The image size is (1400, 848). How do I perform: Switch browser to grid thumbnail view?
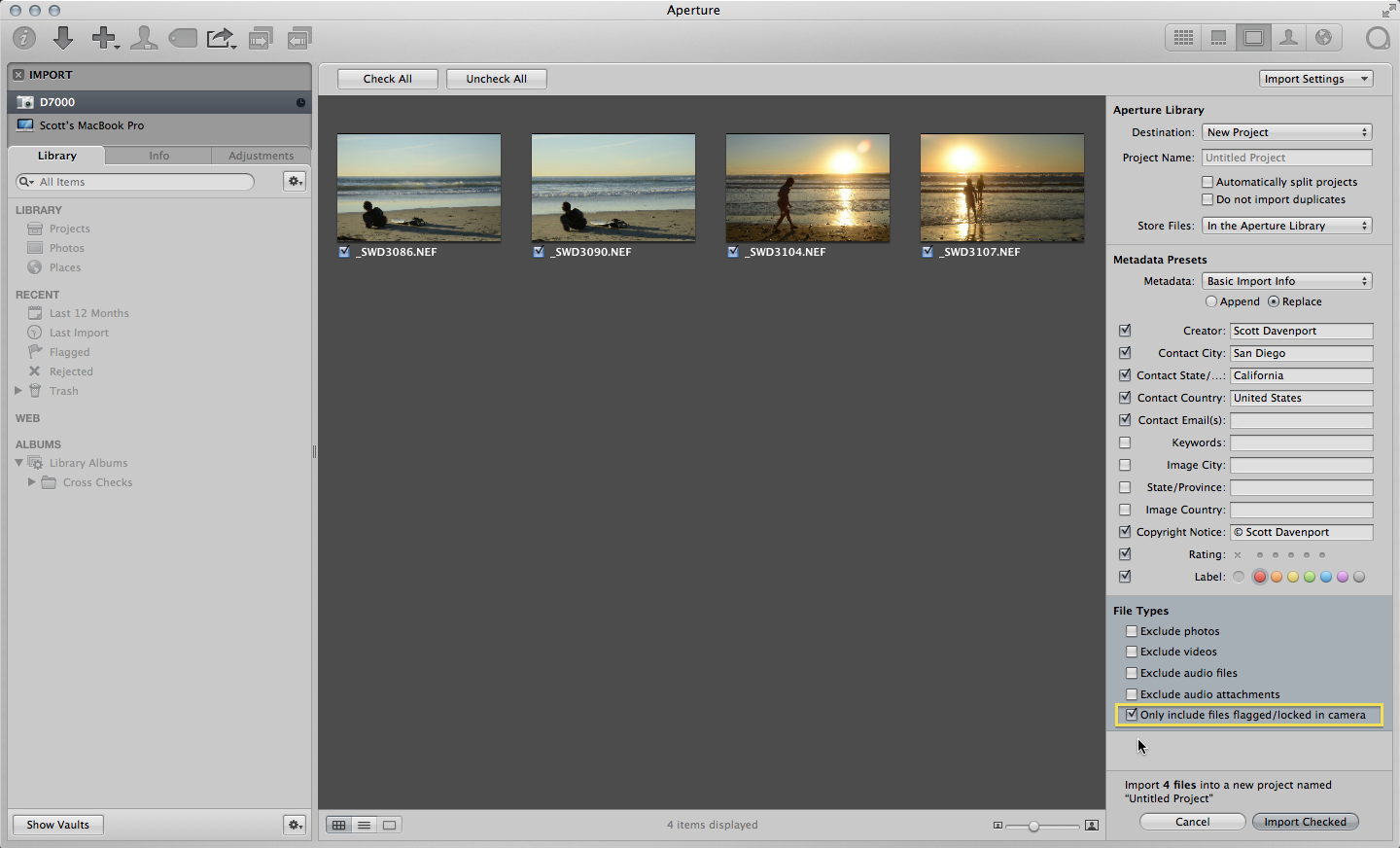coord(338,825)
